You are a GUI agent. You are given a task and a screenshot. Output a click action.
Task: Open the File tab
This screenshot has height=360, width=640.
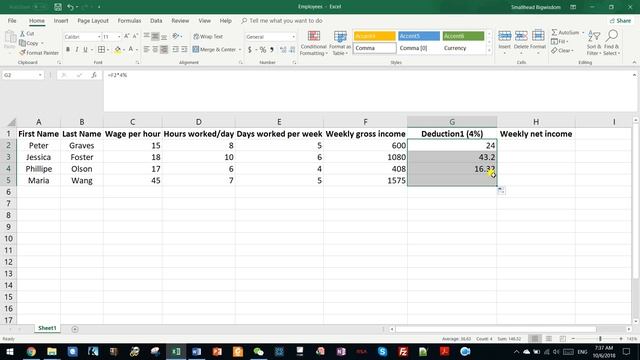tap(12, 21)
